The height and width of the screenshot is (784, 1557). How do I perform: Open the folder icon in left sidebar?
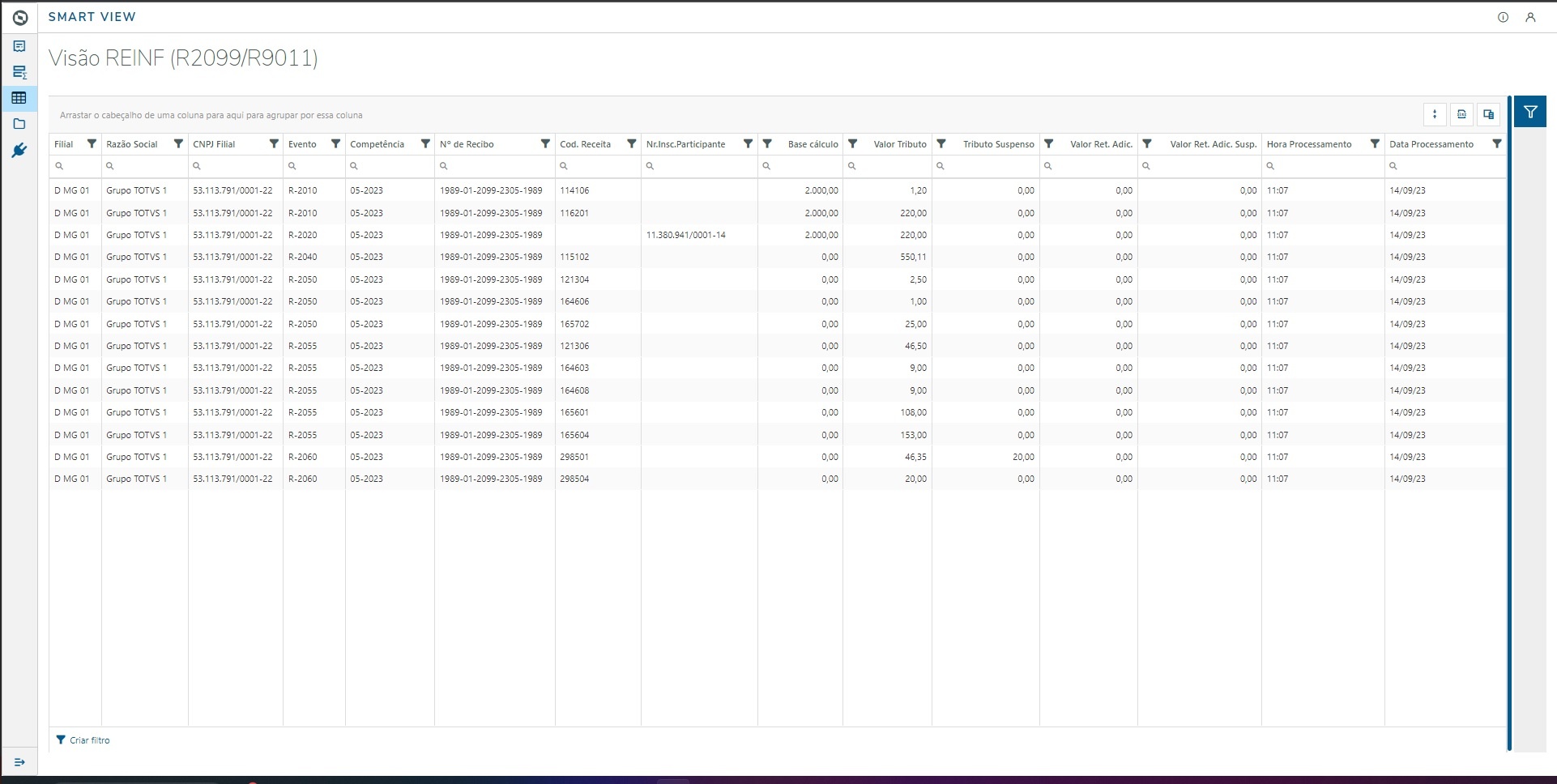click(19, 124)
